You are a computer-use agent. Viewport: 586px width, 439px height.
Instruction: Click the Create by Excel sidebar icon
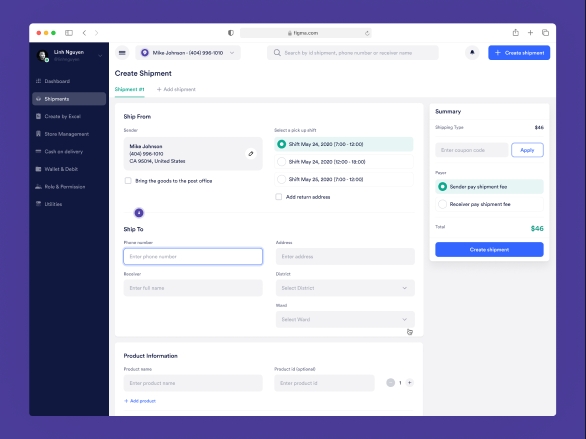(38, 116)
